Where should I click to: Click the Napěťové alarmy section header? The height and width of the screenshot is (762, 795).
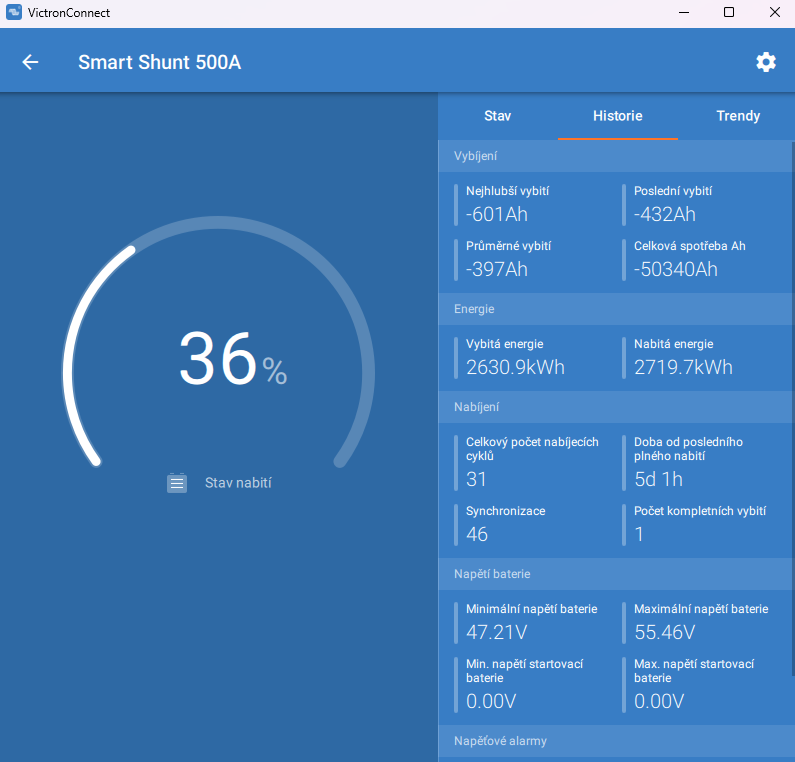coord(615,741)
